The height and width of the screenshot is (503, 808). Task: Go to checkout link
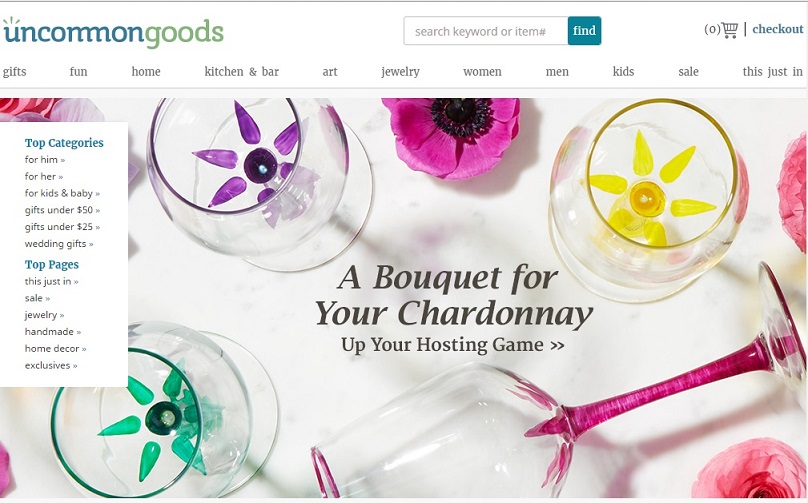[778, 29]
